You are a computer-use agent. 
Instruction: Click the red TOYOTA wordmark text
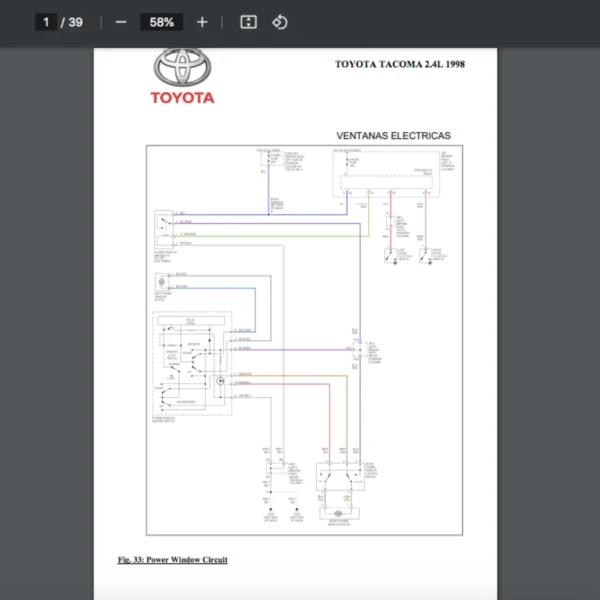point(182,98)
